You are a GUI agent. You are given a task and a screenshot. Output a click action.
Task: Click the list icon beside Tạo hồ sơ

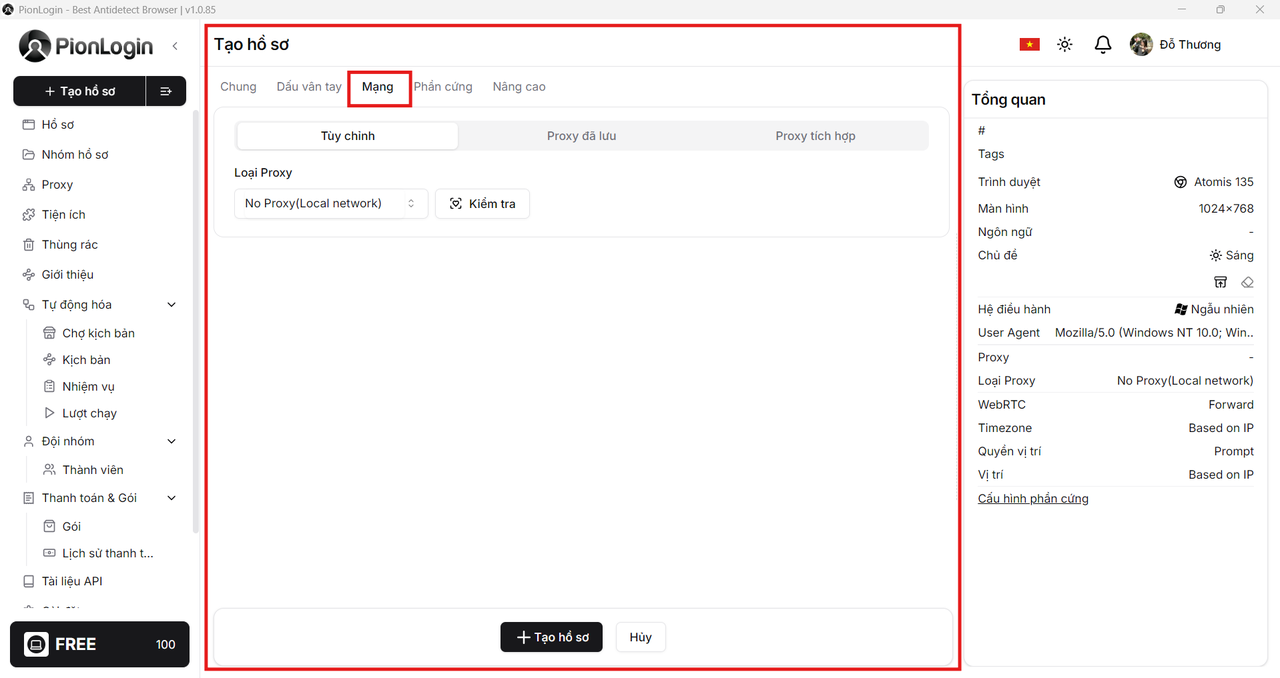point(166,91)
